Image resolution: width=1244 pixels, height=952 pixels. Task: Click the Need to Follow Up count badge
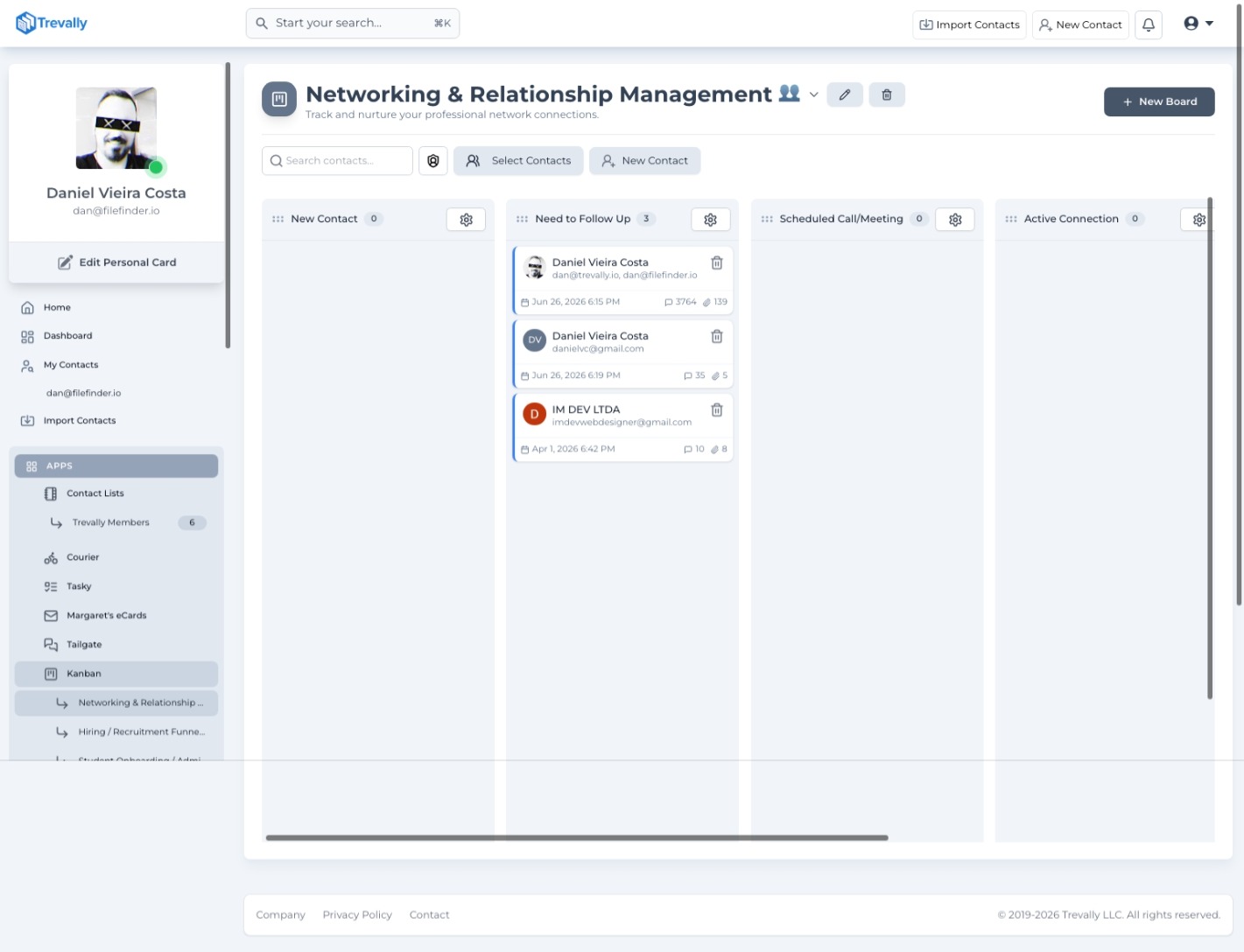point(646,220)
